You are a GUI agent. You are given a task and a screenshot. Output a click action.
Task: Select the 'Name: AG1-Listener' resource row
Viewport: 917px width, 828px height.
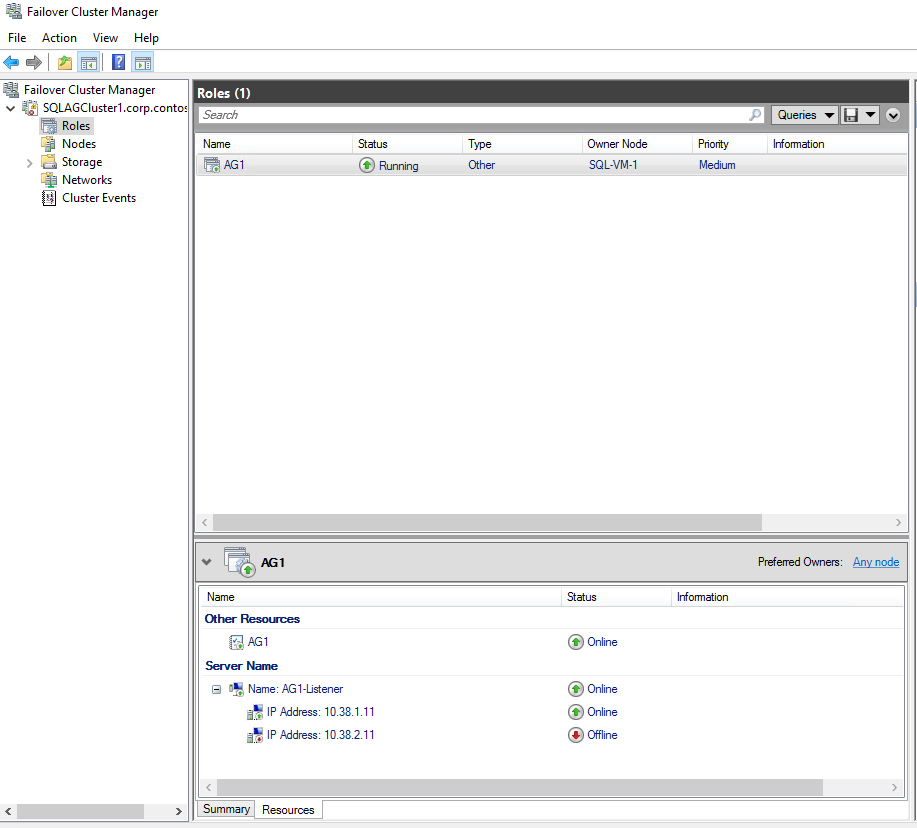pos(551,689)
